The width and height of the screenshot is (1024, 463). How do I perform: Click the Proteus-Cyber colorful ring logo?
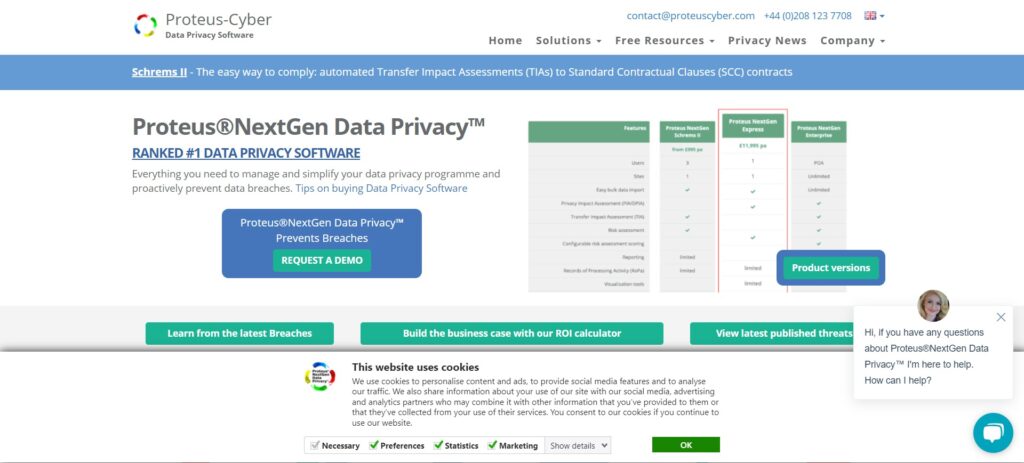(145, 25)
